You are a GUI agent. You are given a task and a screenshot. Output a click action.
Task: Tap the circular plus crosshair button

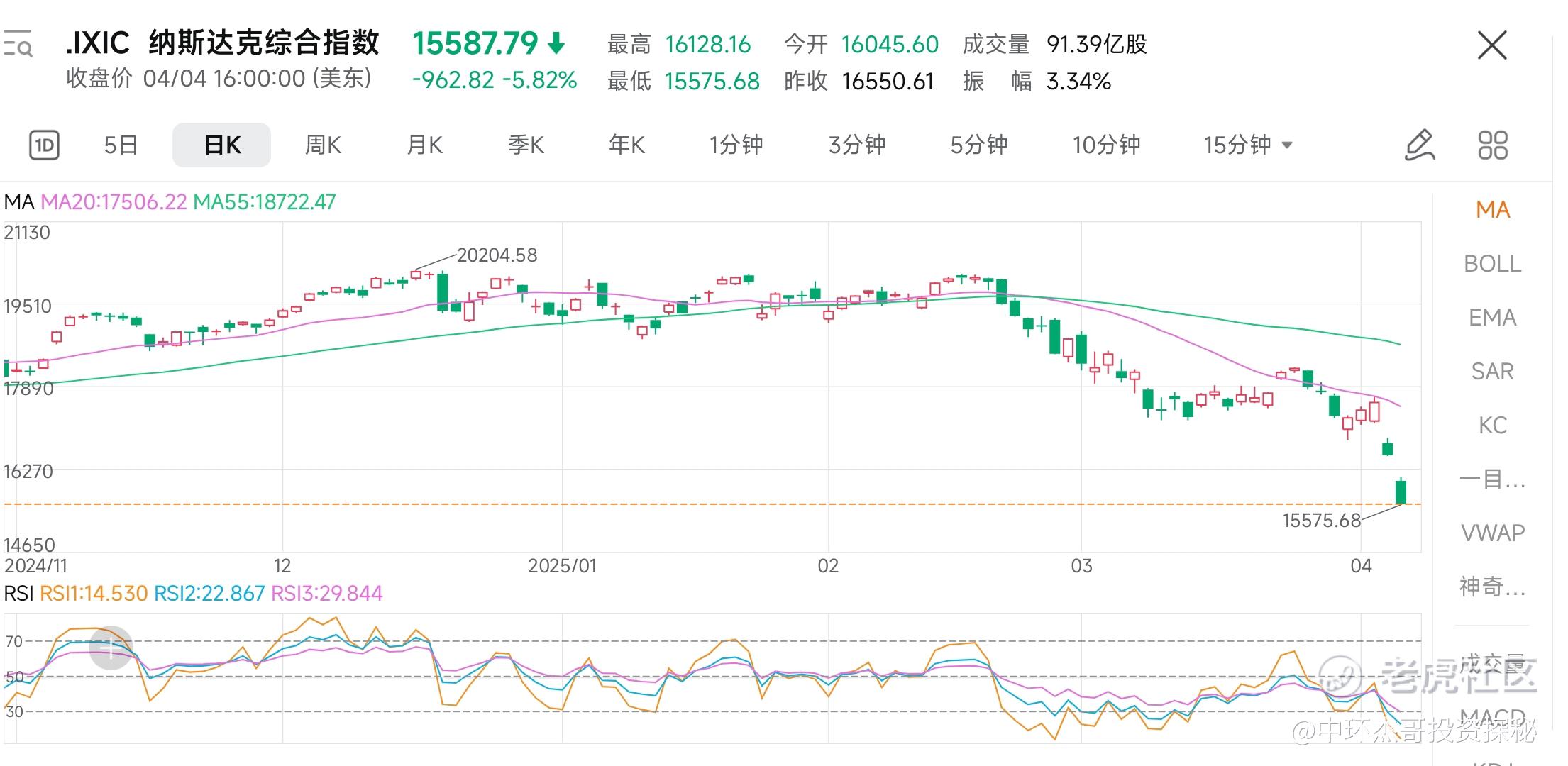click(111, 648)
